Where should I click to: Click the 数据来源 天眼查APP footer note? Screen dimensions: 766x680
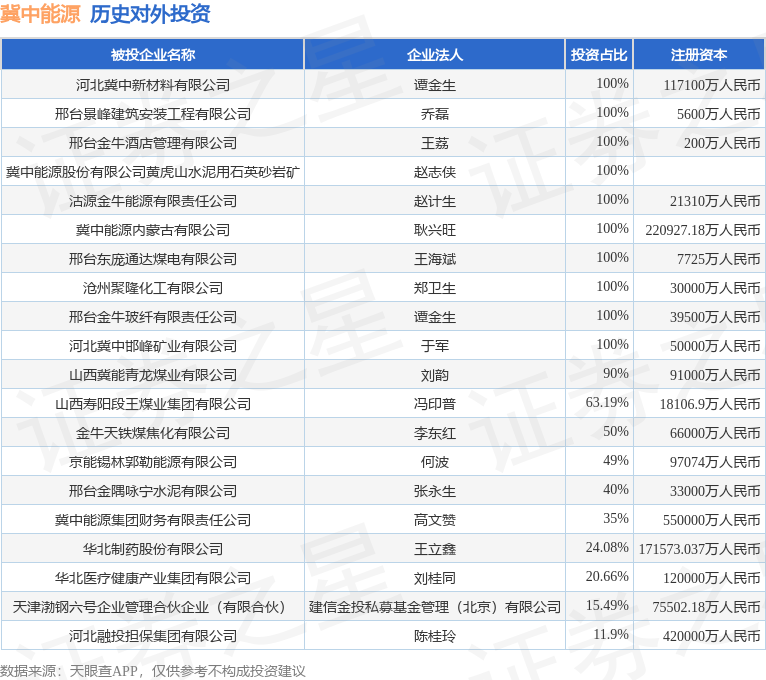(152, 670)
